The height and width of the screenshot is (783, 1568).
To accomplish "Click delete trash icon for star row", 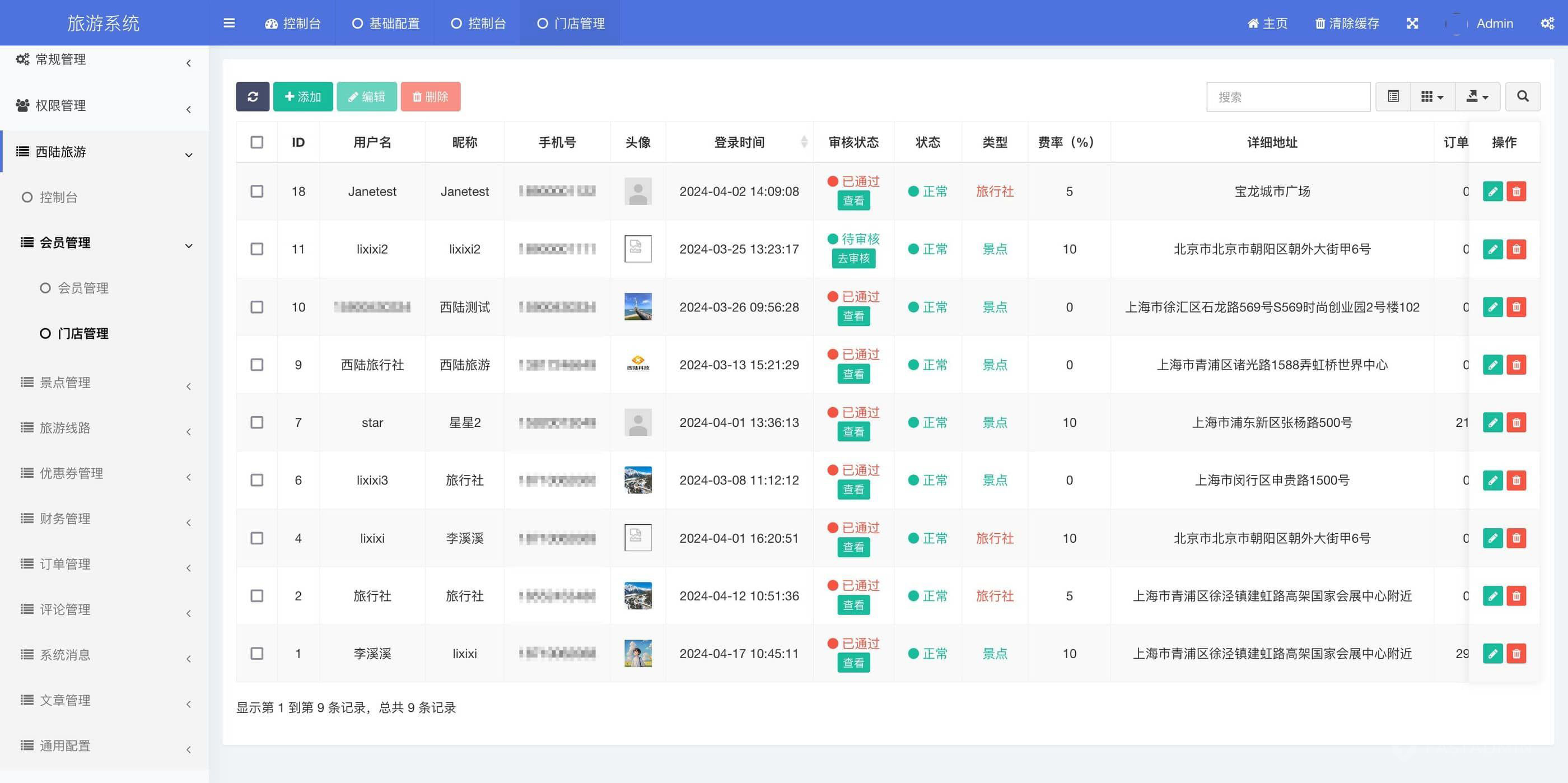I will pos(1516,422).
